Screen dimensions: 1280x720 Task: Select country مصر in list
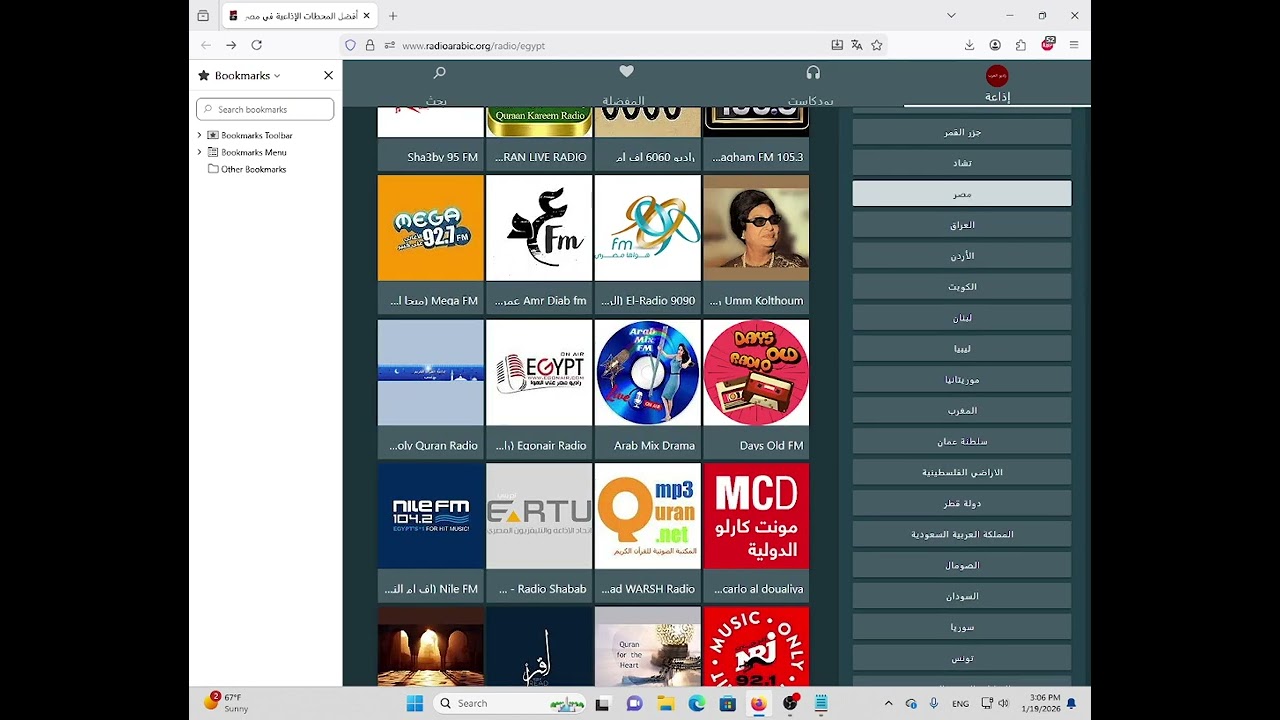pos(962,194)
